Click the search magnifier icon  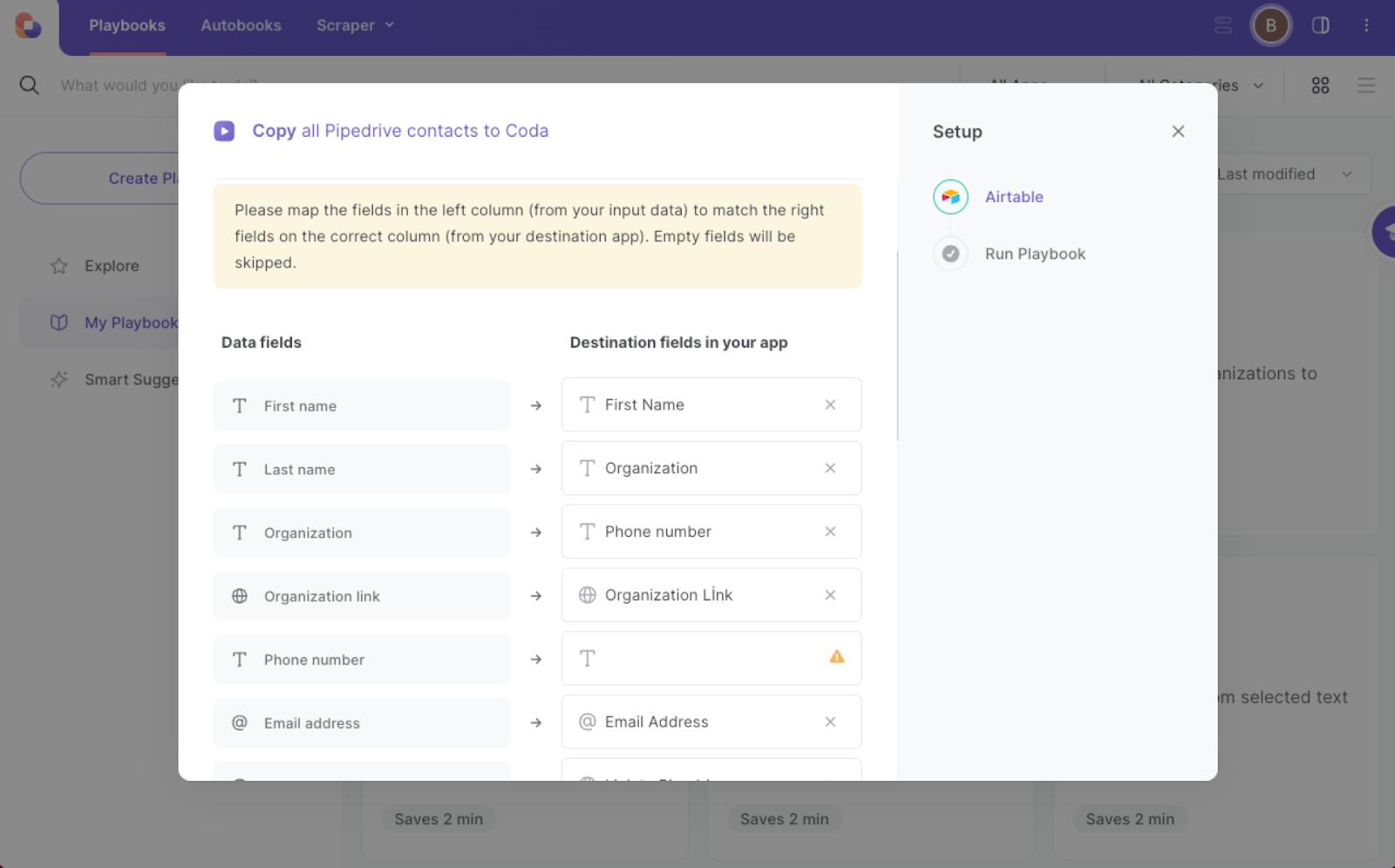click(x=29, y=85)
